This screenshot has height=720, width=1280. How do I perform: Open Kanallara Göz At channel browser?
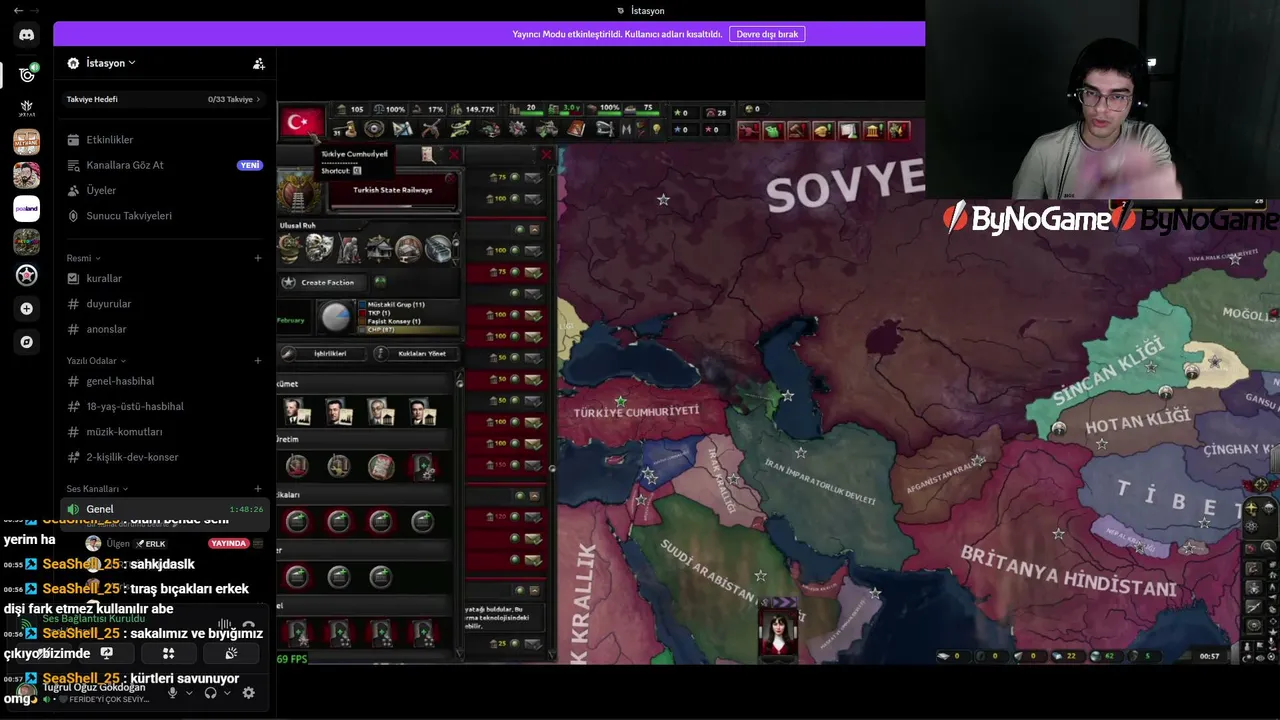164,165
